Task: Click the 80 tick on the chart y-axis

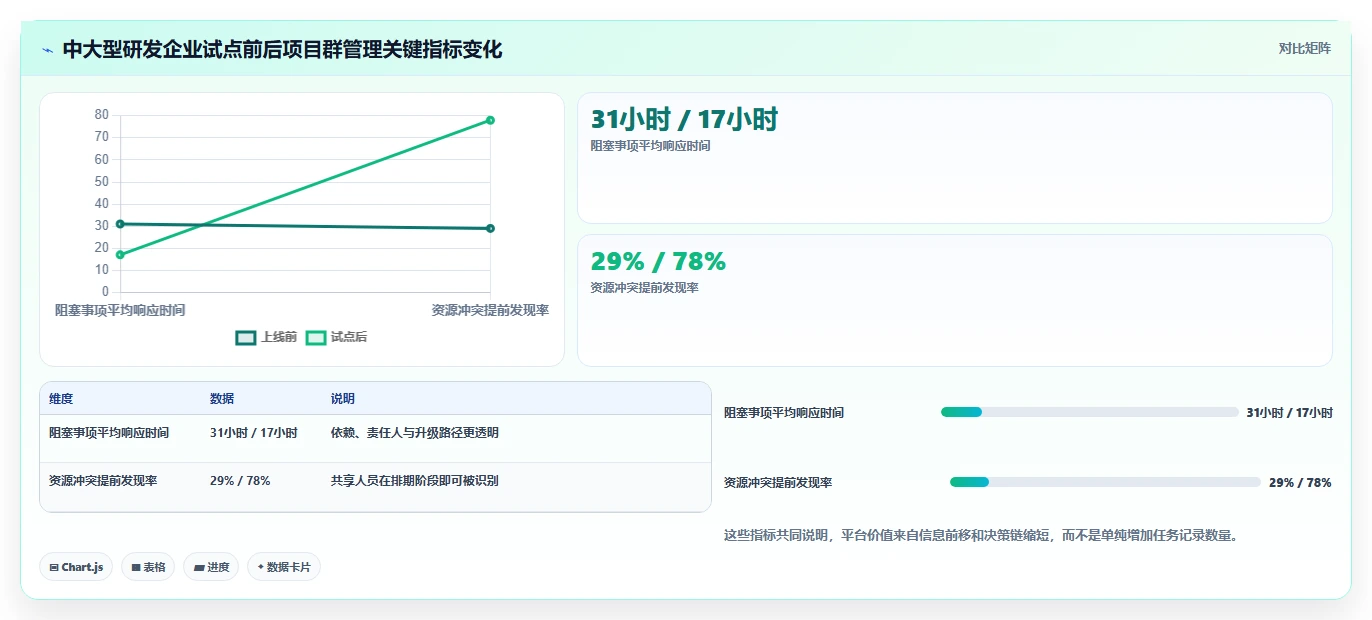Action: click(102, 114)
